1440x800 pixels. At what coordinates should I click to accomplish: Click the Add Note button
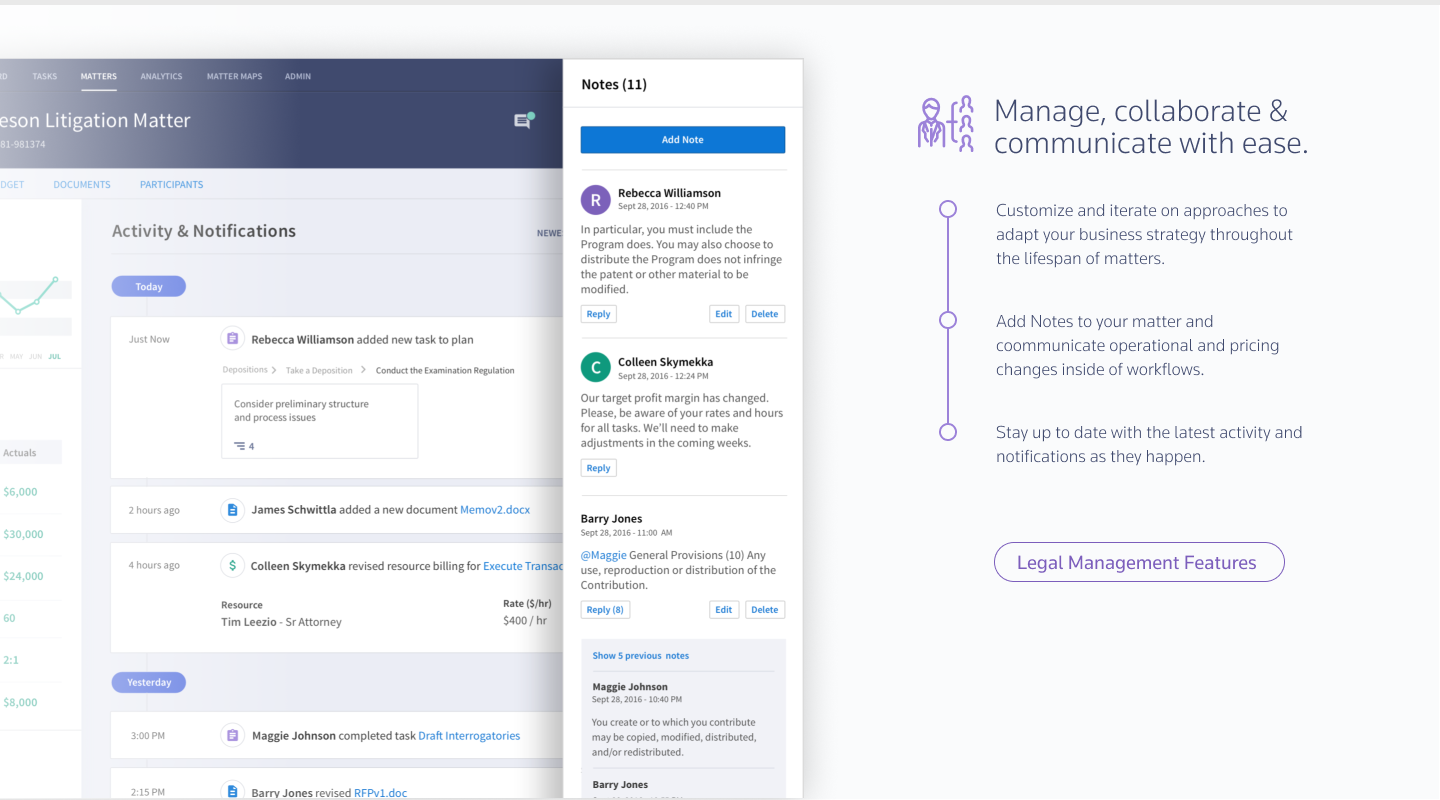click(683, 140)
